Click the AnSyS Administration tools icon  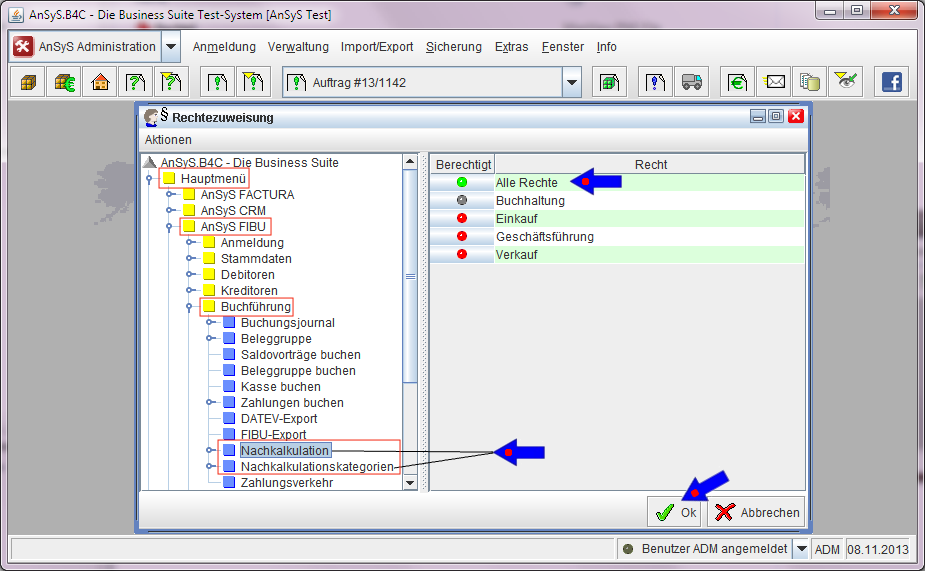(24, 47)
